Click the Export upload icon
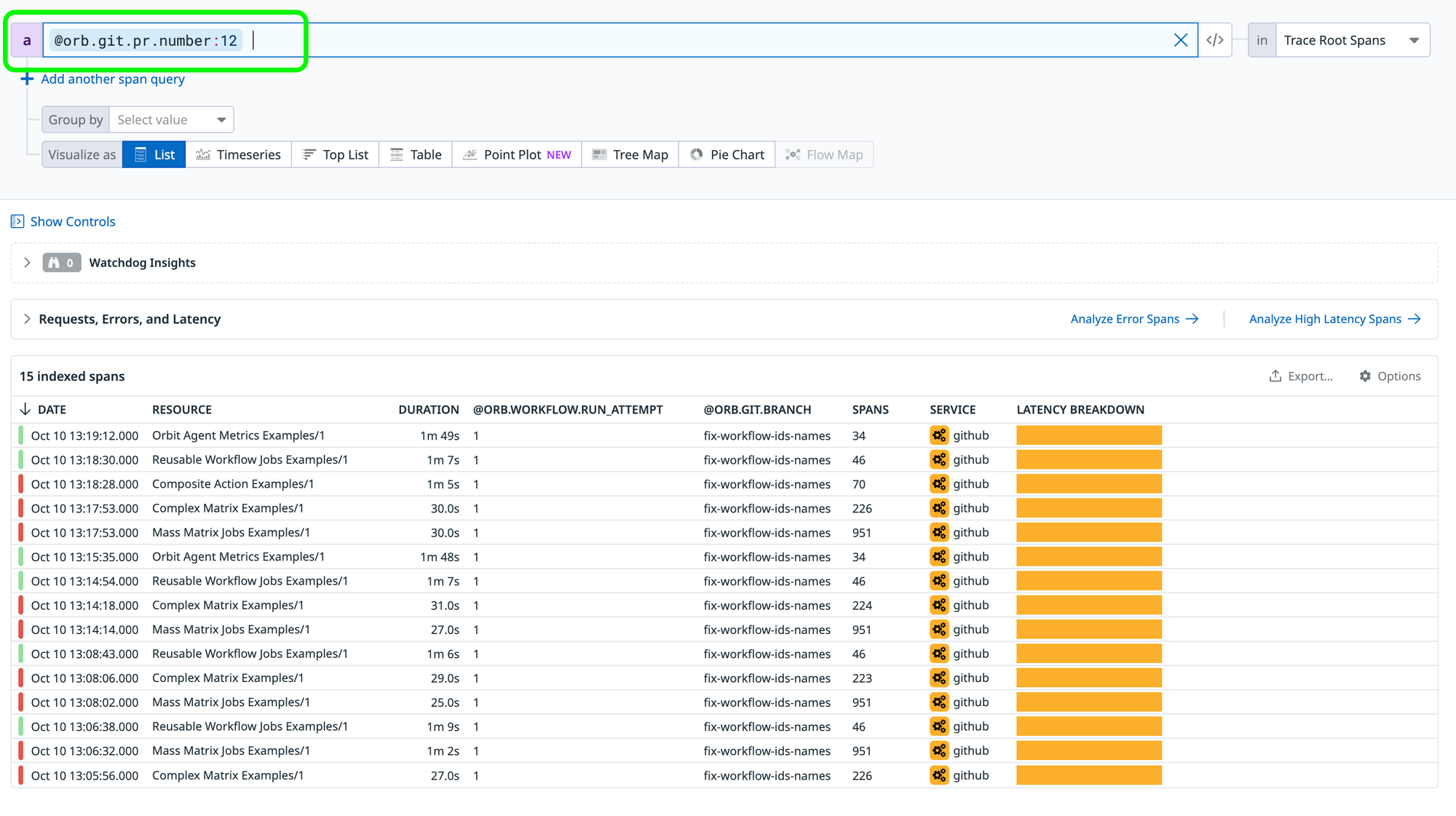1456x816 pixels. tap(1275, 376)
